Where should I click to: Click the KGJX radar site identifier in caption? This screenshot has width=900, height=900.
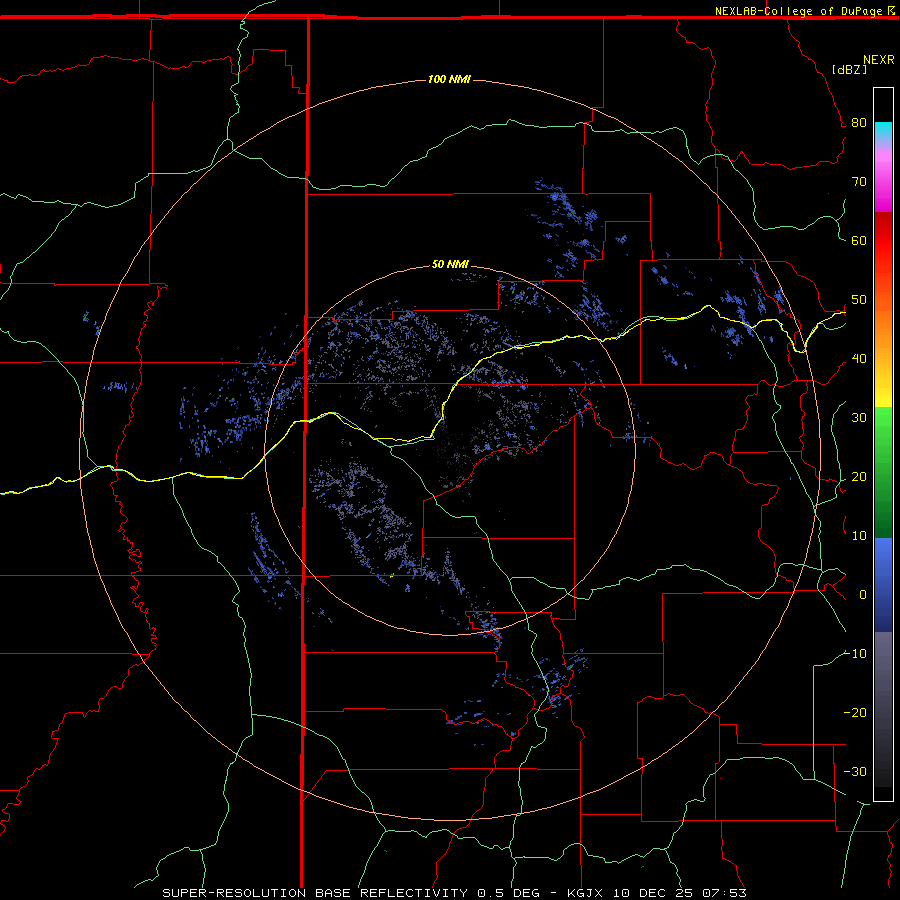tap(585, 893)
